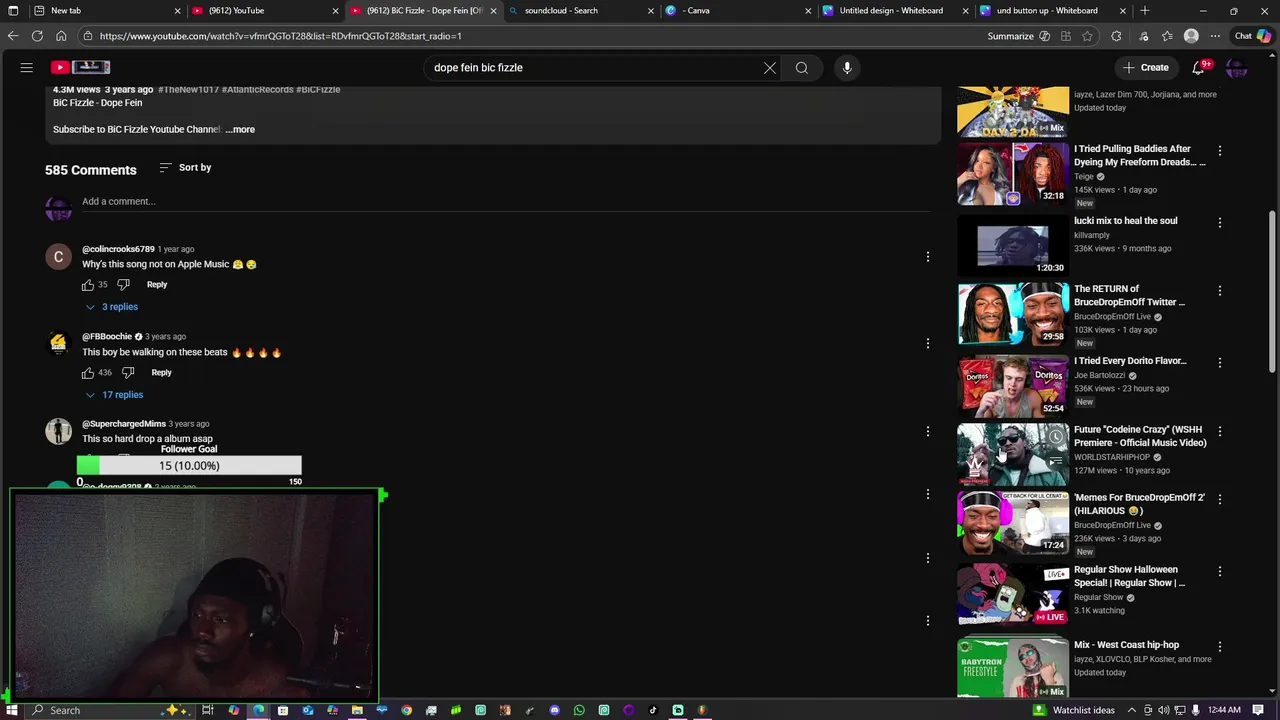The height and width of the screenshot is (720, 1280).
Task: Open 'Memes For BruceDropEmOff 2' video title
Action: click(x=1139, y=504)
